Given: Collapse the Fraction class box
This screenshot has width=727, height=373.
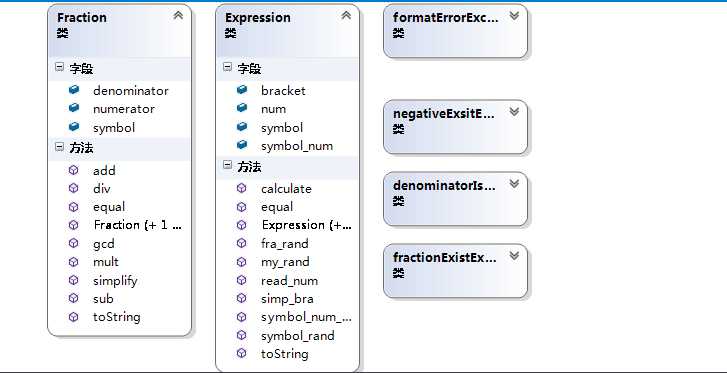Looking at the screenshot, I should (x=178, y=16).
